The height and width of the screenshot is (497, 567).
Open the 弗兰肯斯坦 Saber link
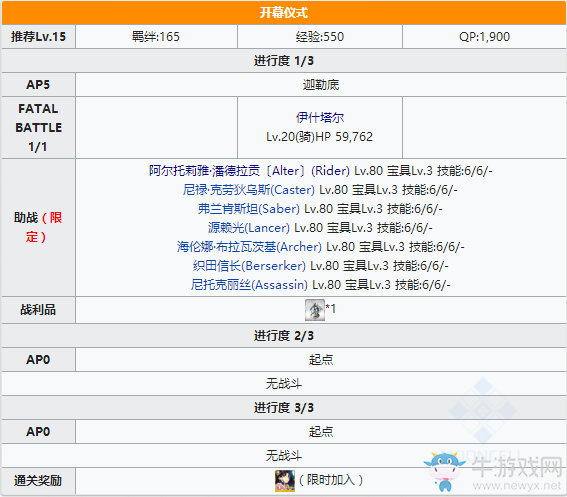248,209
